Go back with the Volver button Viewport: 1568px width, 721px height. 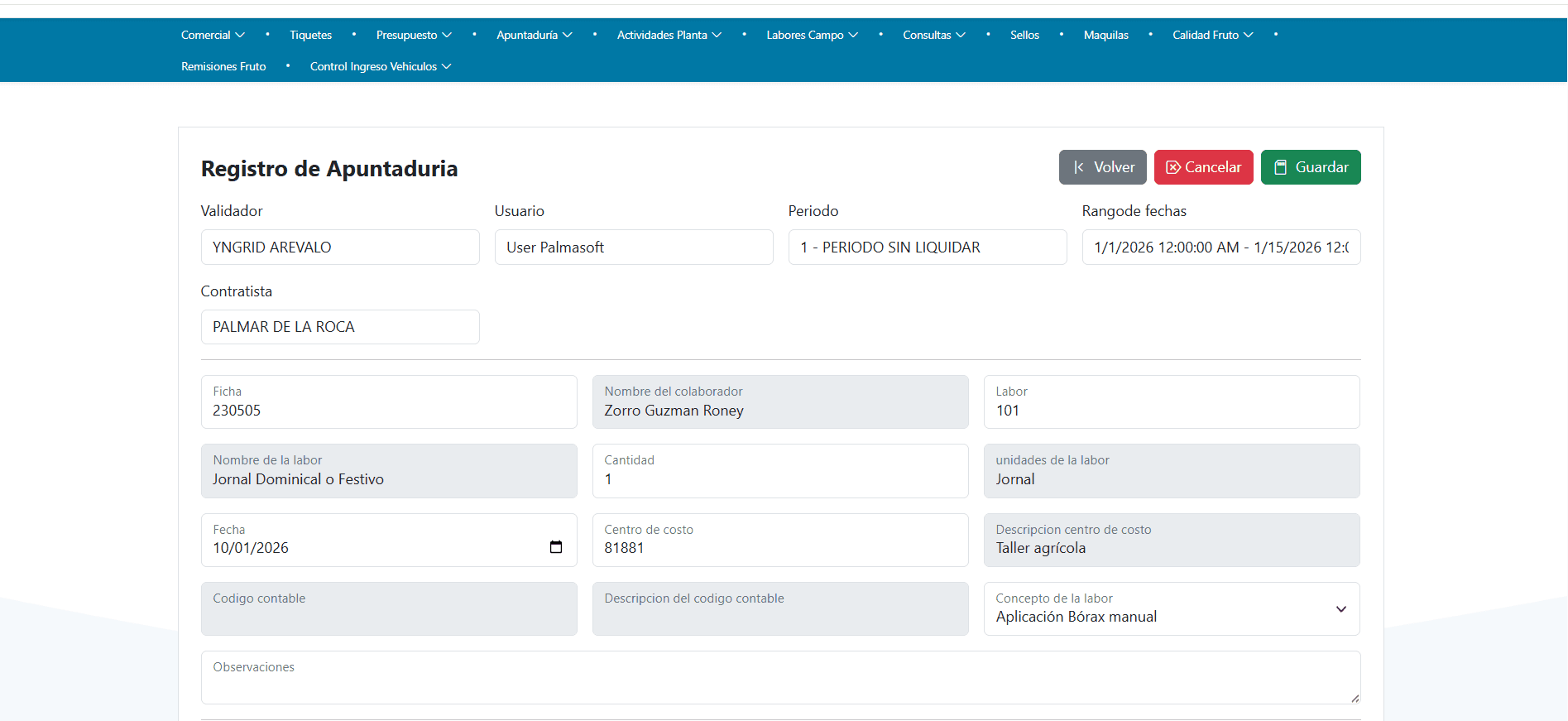point(1102,167)
